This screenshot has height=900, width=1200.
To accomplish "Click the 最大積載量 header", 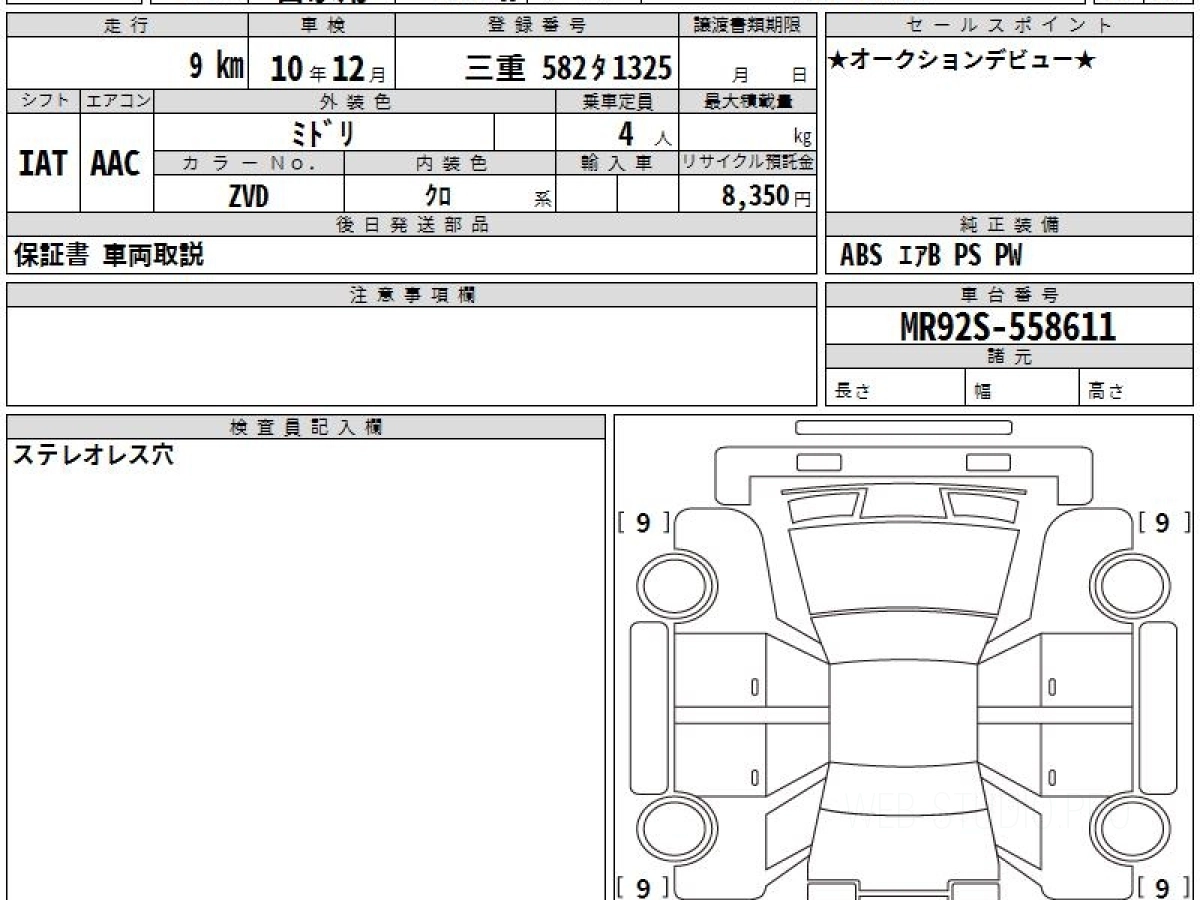I will click(x=748, y=101).
